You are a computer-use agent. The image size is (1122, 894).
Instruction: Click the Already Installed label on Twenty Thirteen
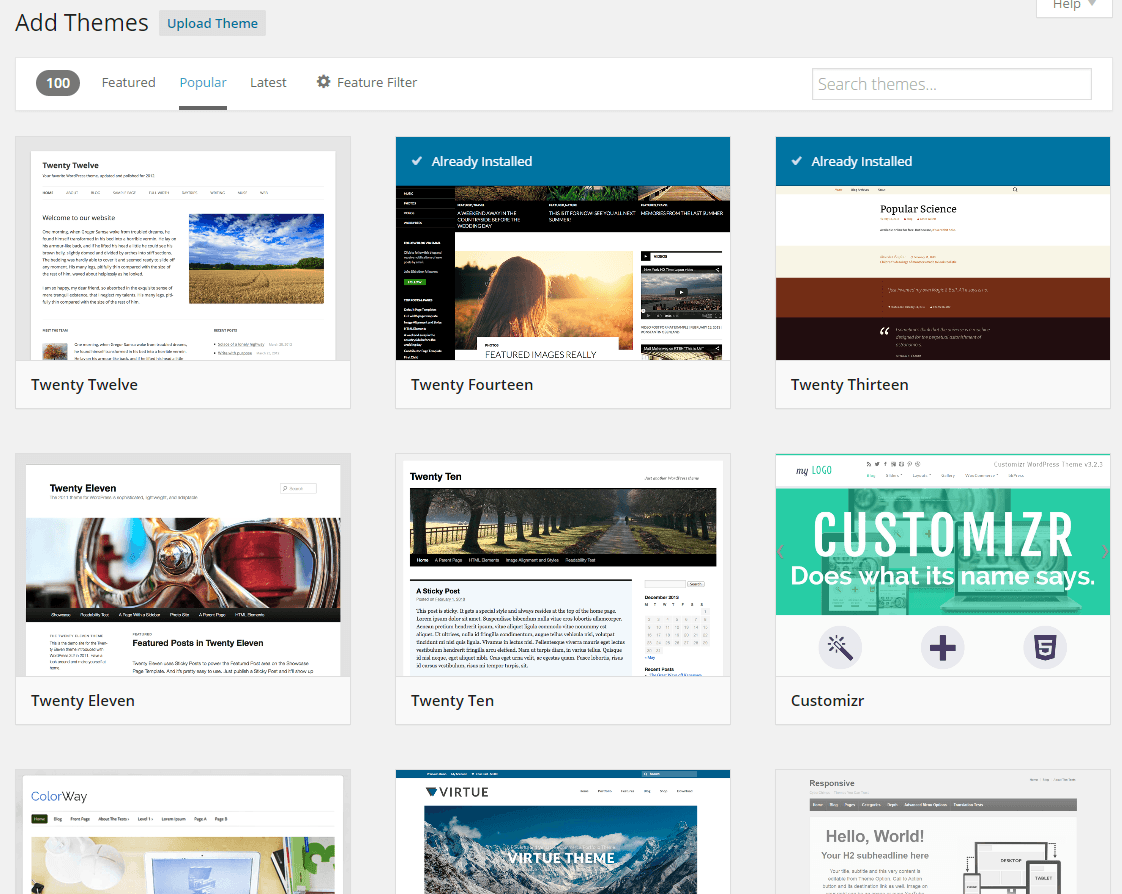click(x=862, y=161)
